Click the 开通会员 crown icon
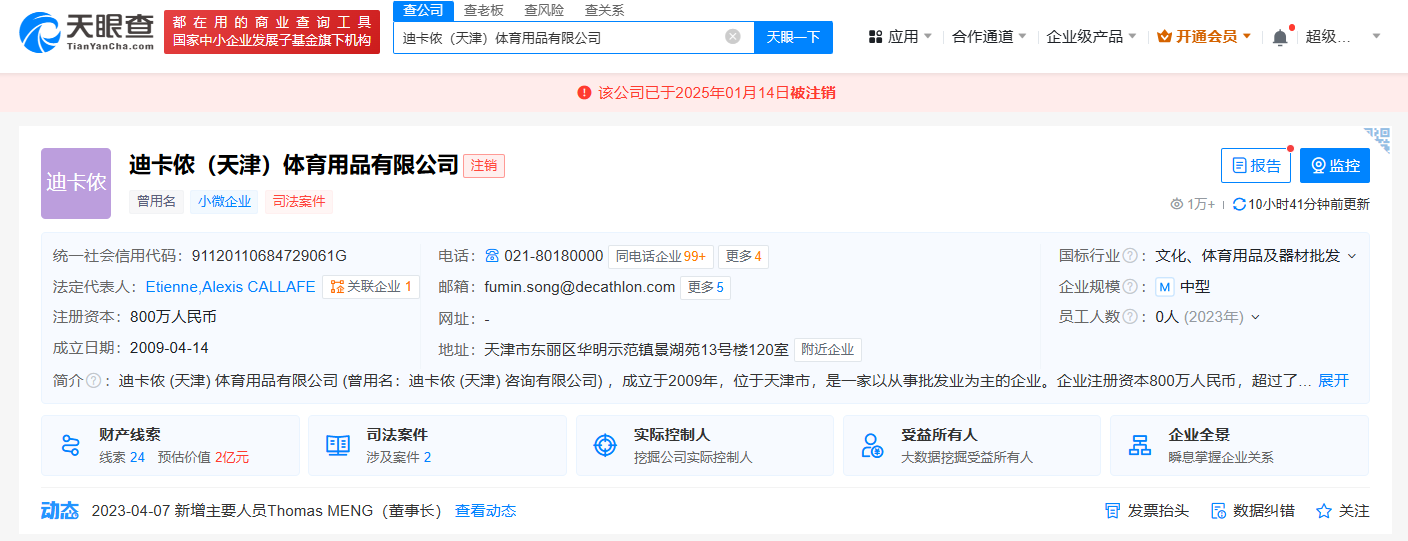This screenshot has width=1408, height=541. pos(1164,37)
